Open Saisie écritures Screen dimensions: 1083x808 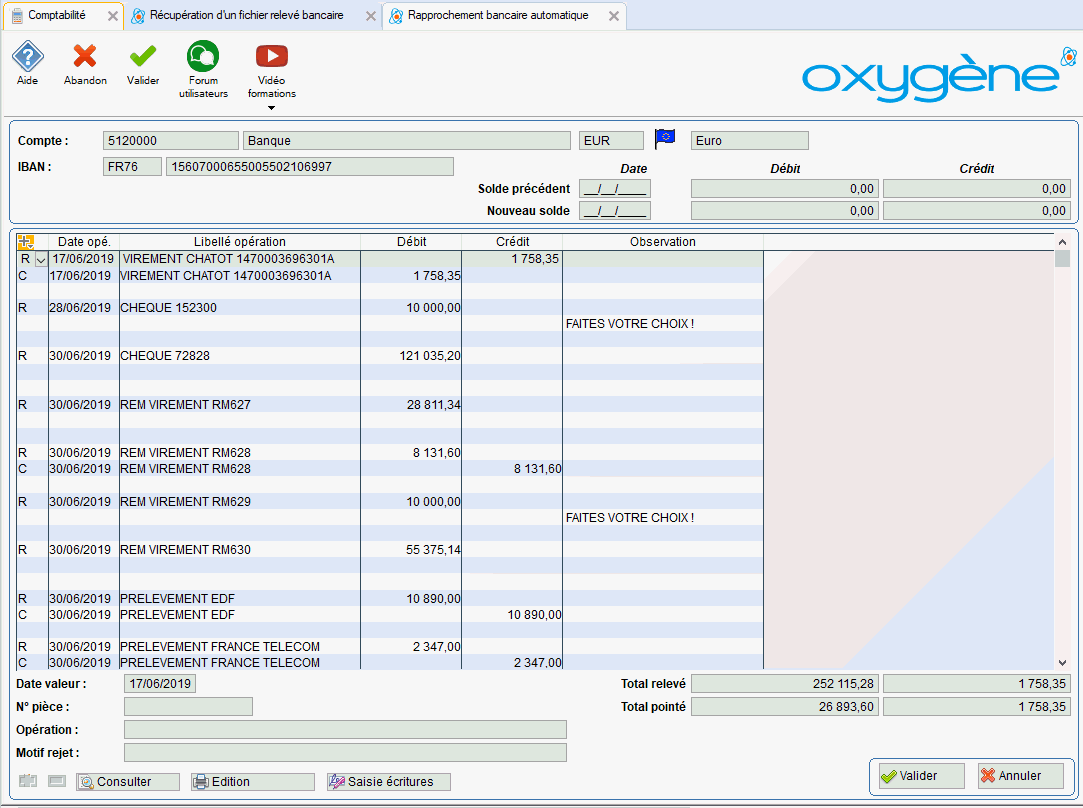click(x=389, y=782)
